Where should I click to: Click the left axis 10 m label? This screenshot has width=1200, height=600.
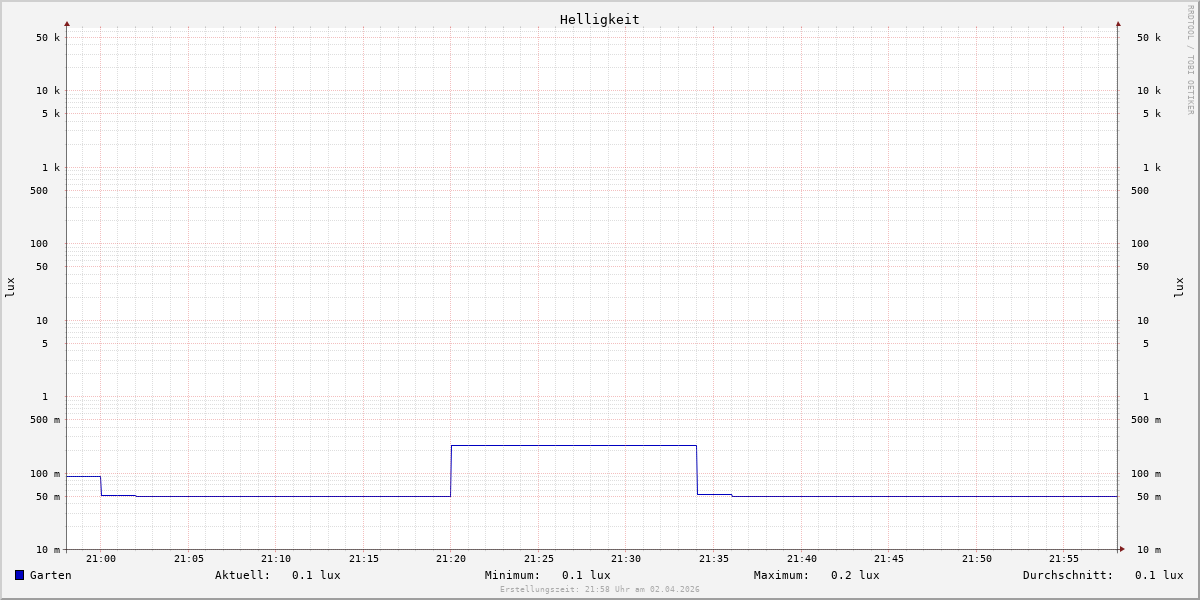tap(48, 550)
